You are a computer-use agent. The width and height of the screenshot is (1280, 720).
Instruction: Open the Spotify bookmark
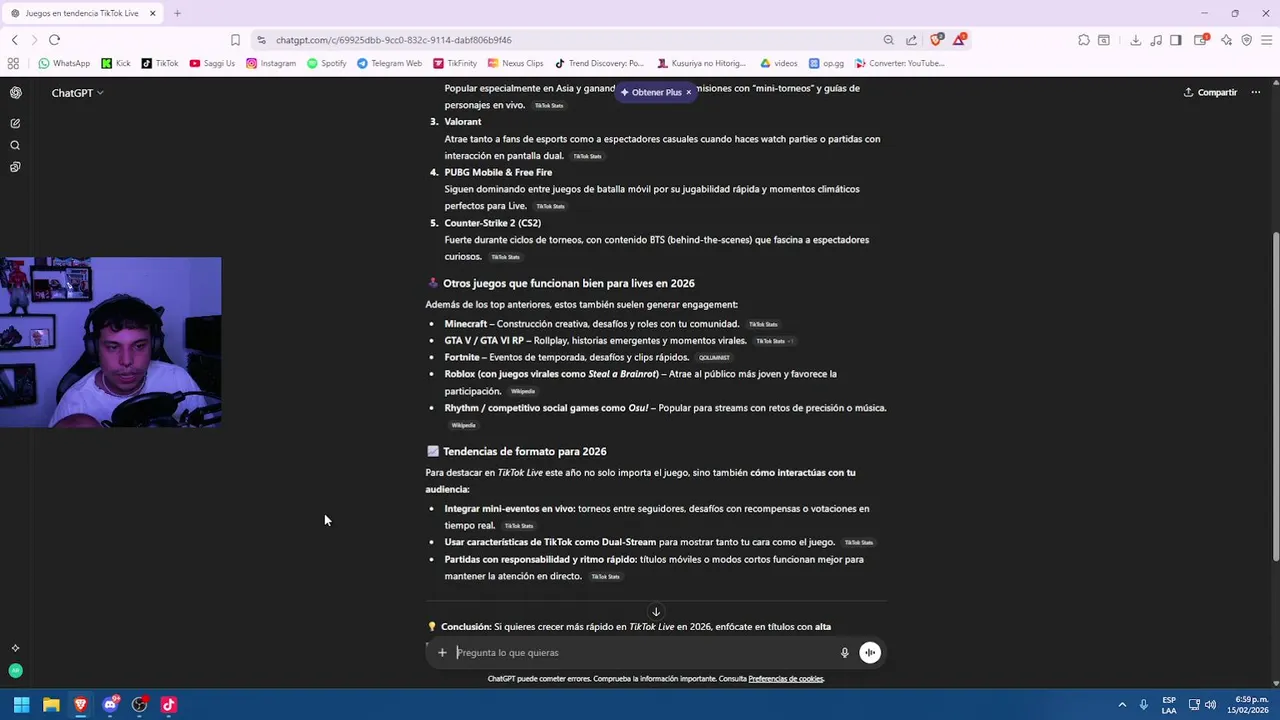[327, 63]
